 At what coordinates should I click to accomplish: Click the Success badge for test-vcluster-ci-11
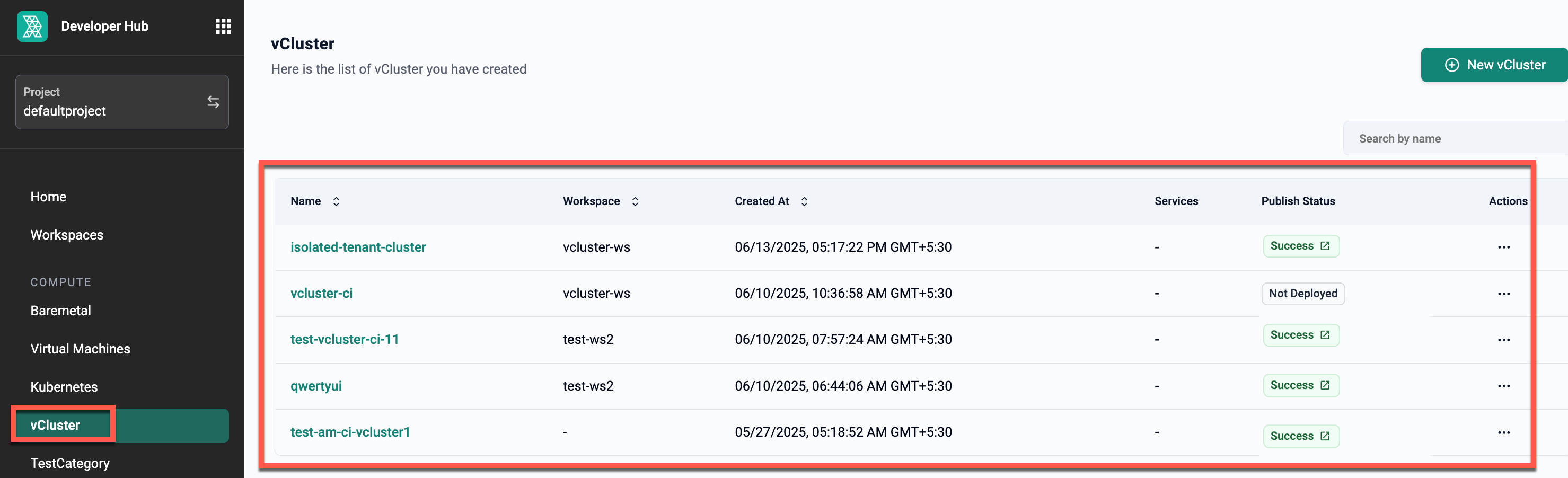point(1301,335)
